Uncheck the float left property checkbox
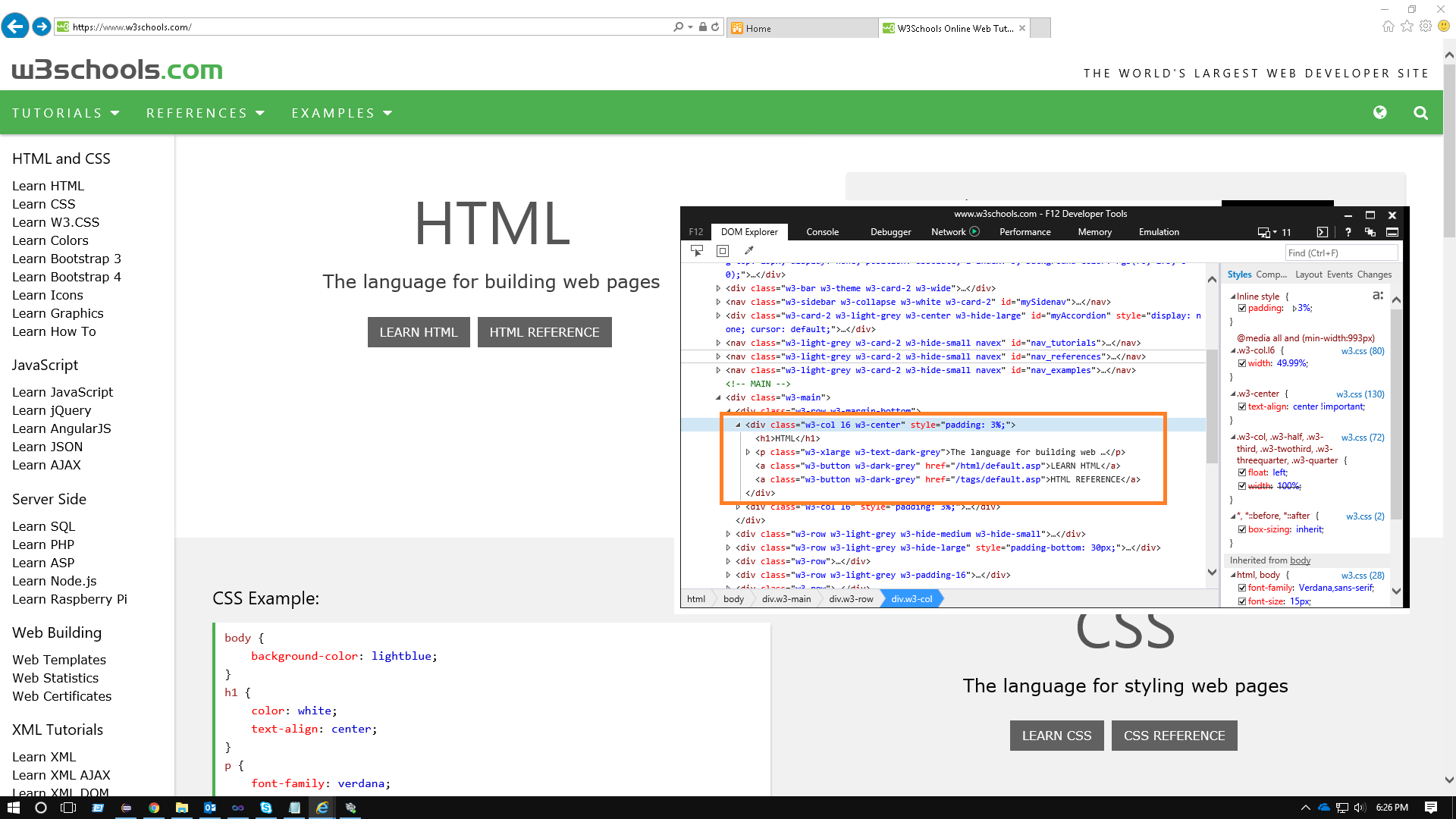Viewport: 1456px width, 819px height. (1242, 472)
